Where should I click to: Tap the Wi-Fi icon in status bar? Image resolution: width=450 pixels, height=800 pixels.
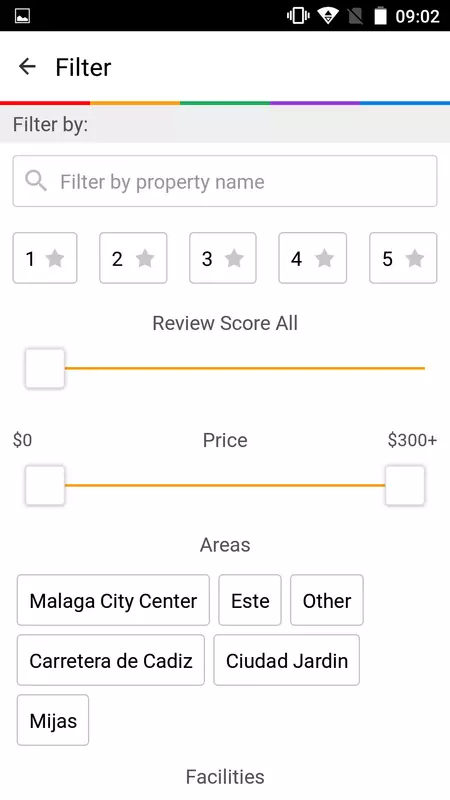tap(328, 16)
